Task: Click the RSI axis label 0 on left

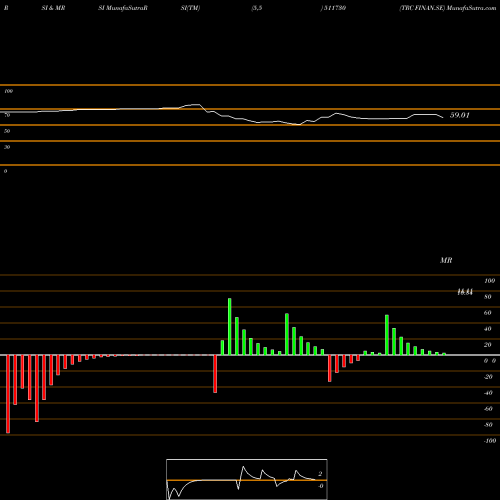Action: 5,171
